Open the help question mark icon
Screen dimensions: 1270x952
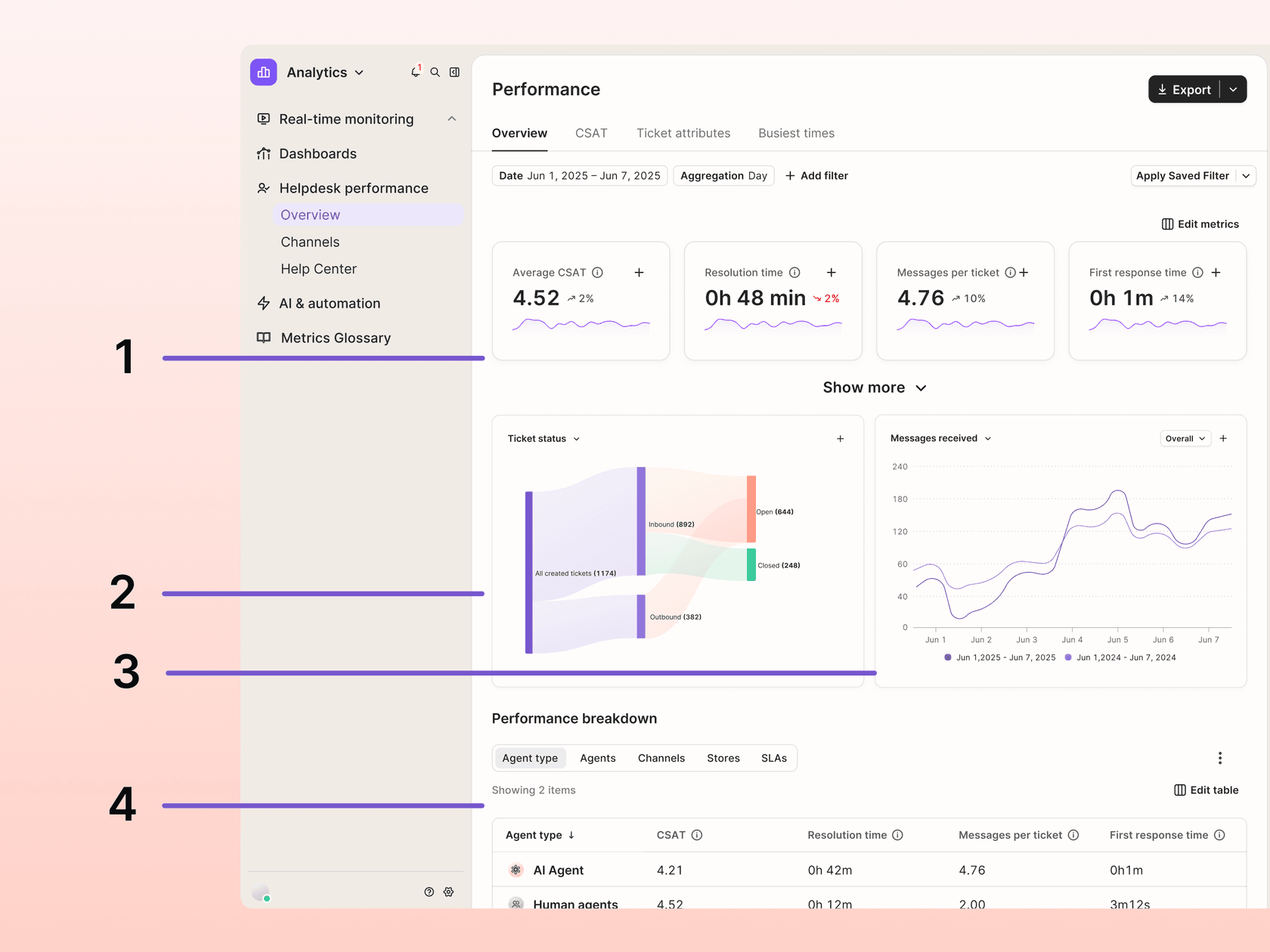click(x=429, y=892)
